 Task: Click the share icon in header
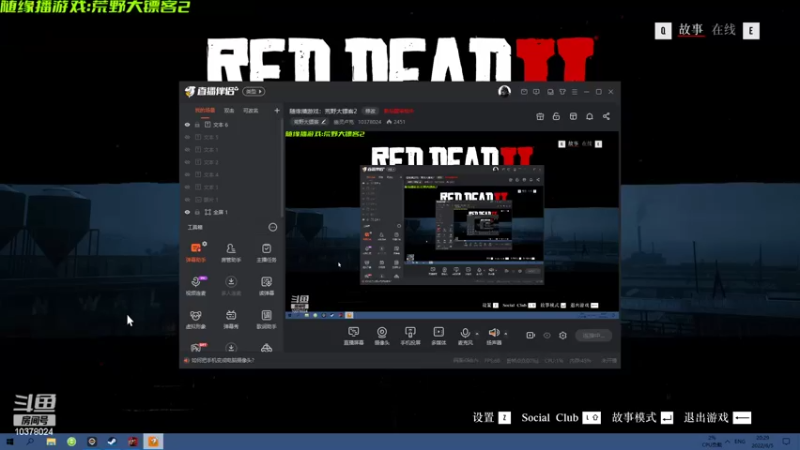pyautogui.click(x=606, y=116)
